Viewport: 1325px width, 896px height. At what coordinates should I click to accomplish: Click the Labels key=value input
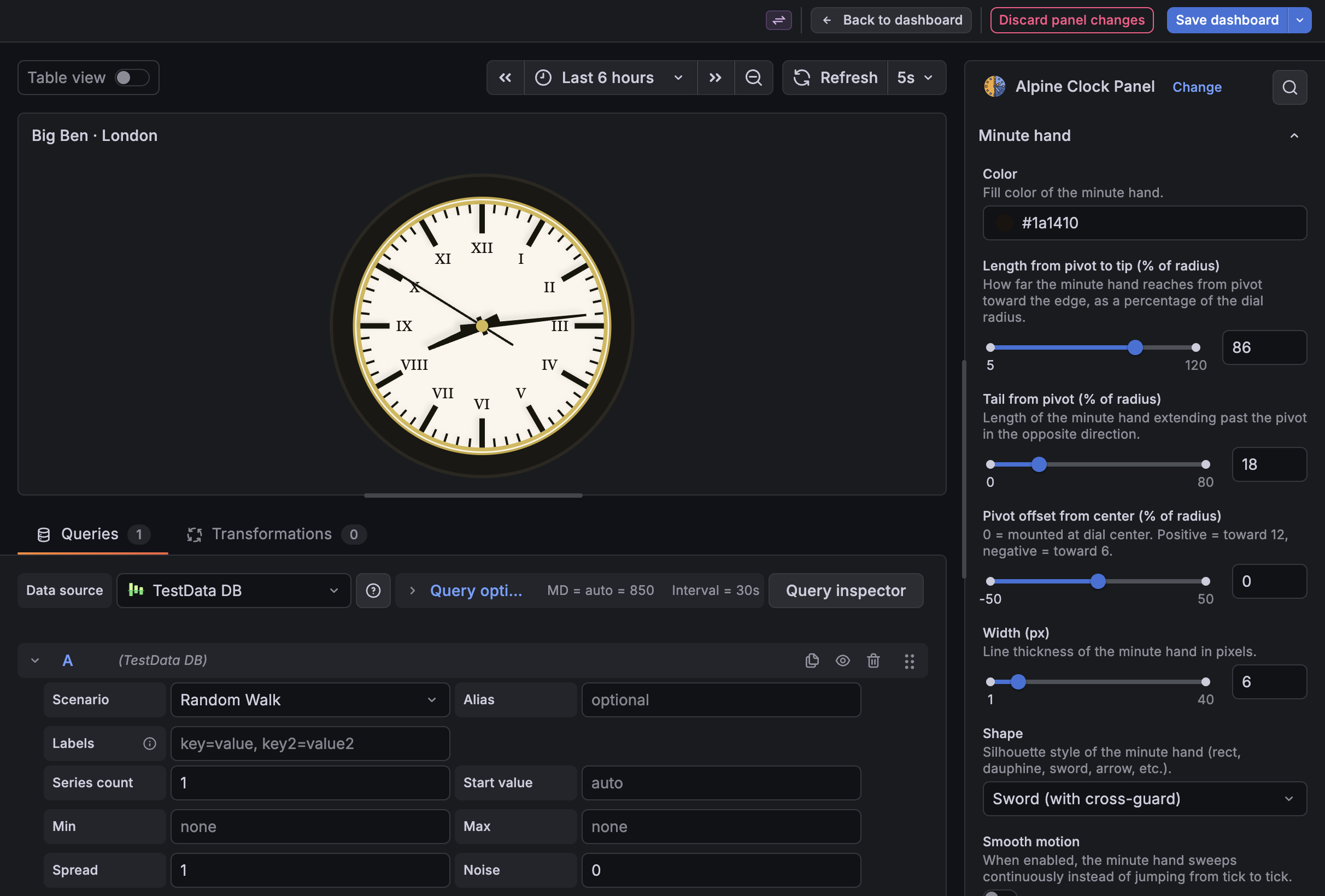309,743
